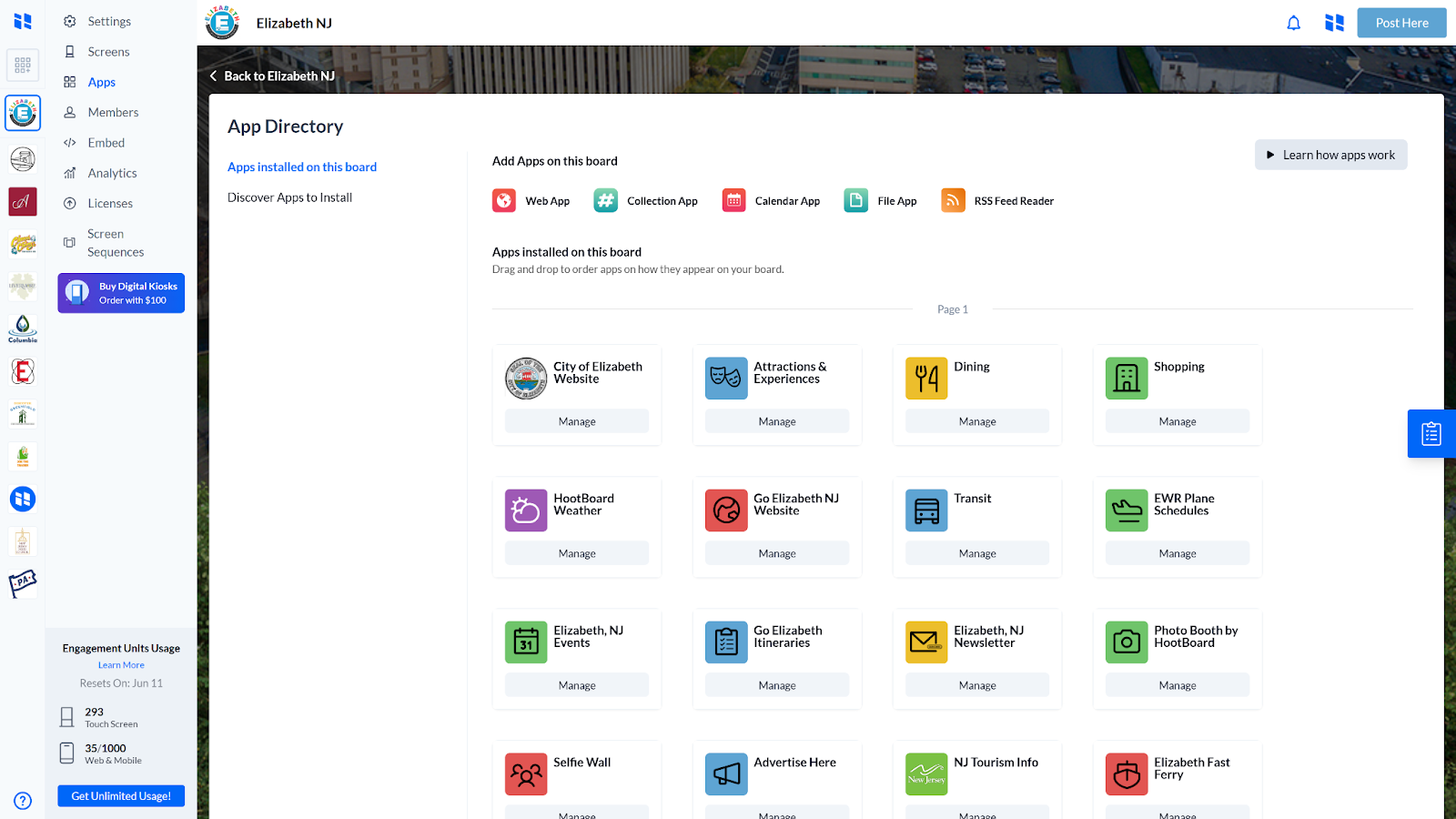Click the Shopping building icon
1456x819 pixels.
coord(1127,379)
